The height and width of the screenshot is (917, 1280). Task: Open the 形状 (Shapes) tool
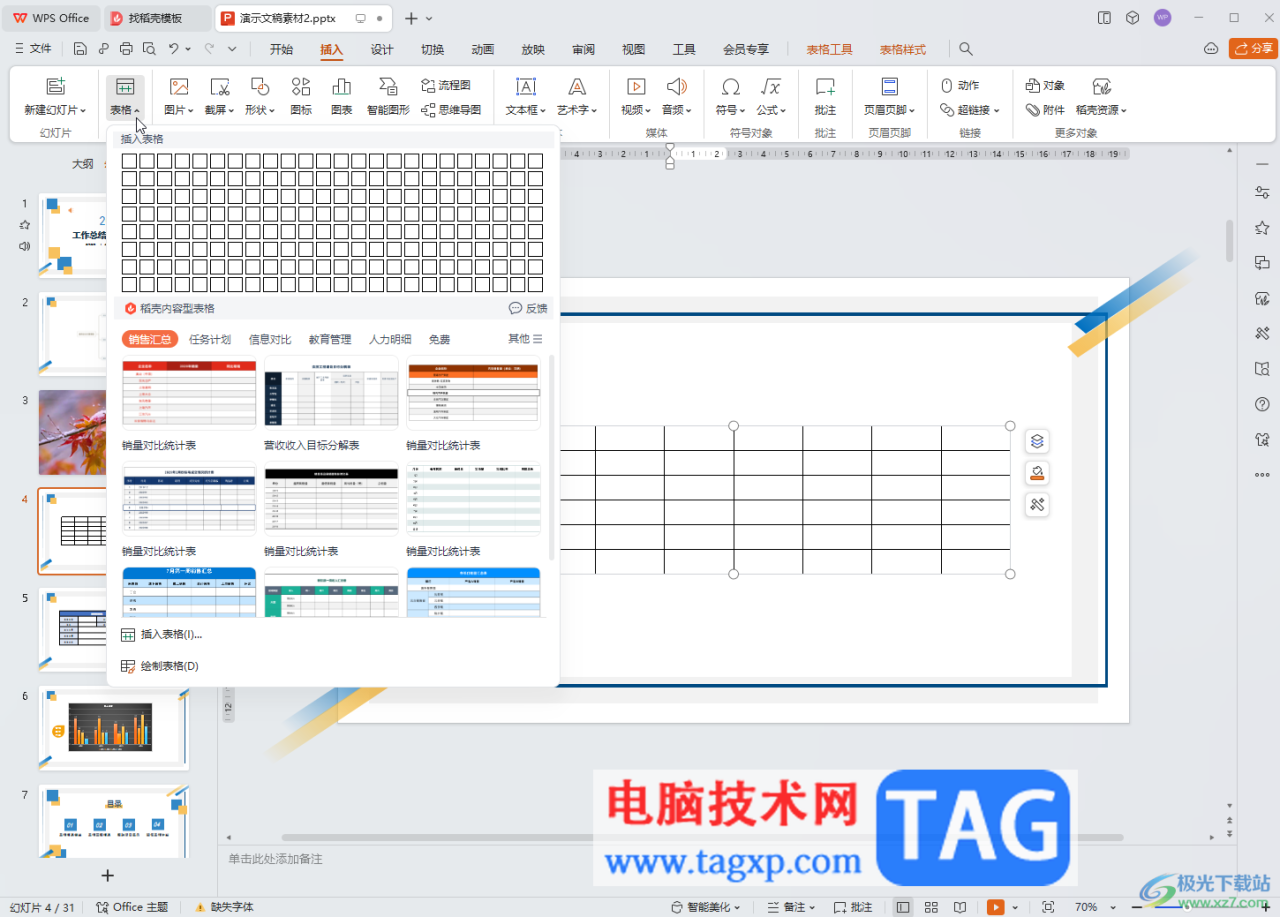[260, 97]
